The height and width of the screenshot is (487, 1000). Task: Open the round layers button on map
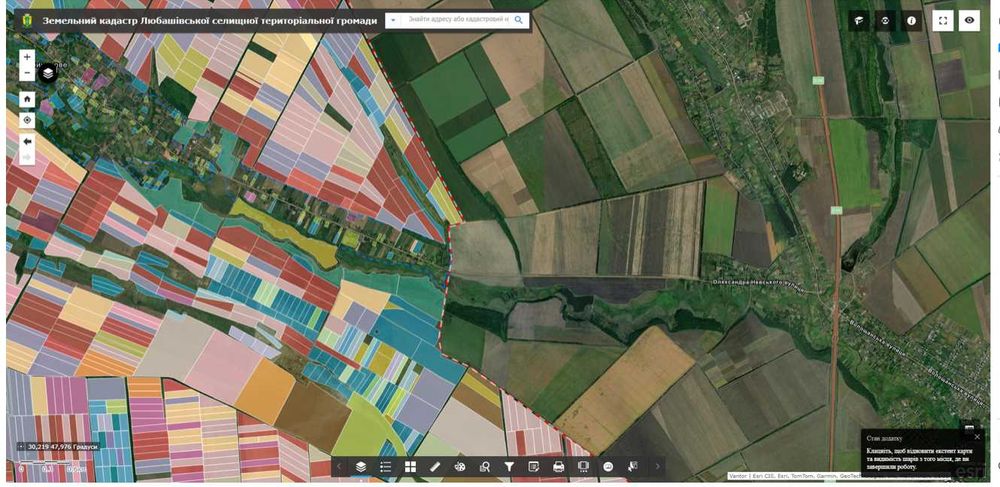48,74
